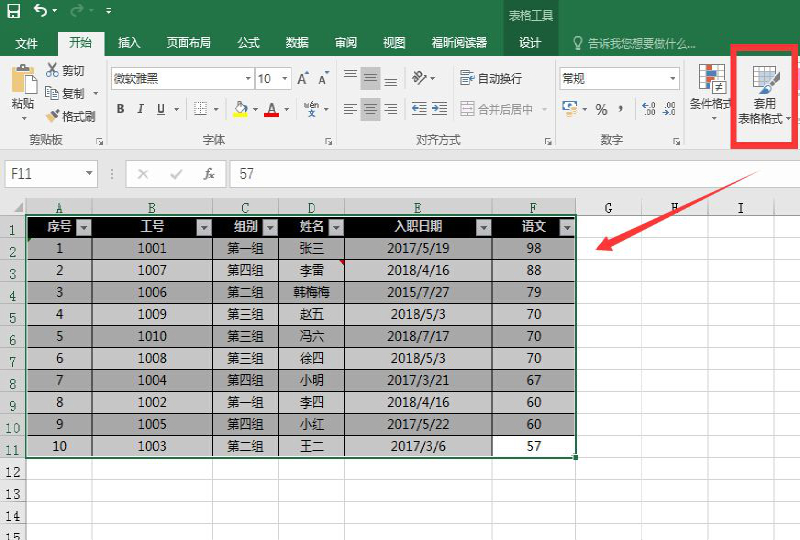
Task: Click the Paste (粘贴) button
Action: (22, 88)
